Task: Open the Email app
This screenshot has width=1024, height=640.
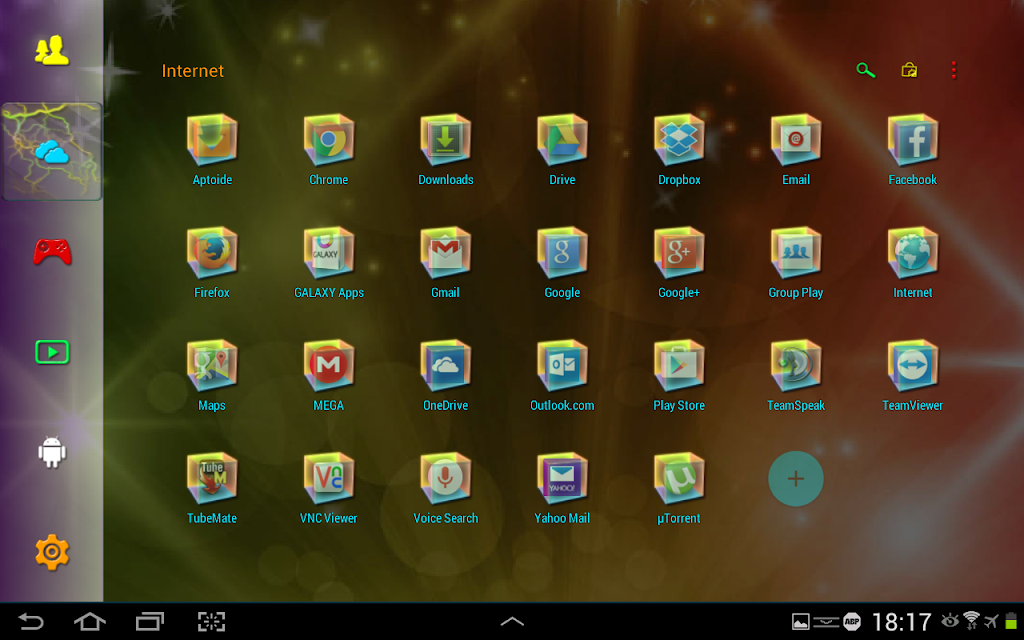Action: 796,140
